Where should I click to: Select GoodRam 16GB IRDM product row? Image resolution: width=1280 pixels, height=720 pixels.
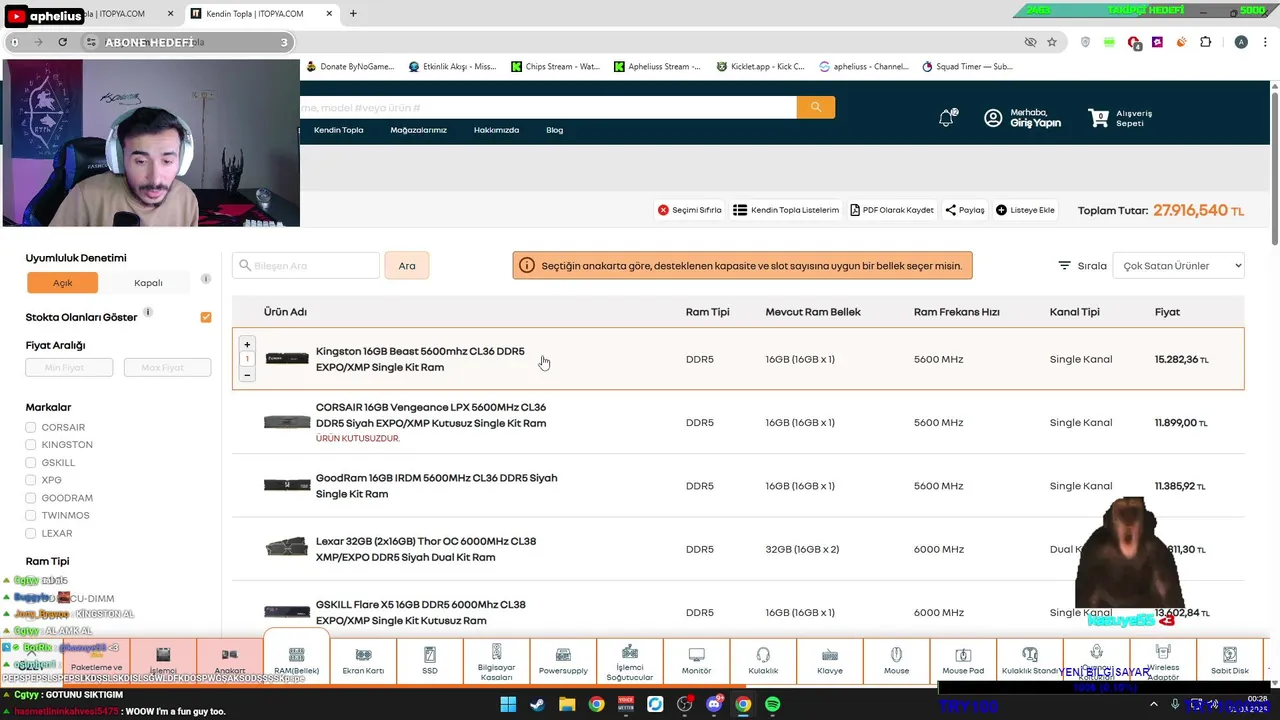click(x=738, y=486)
